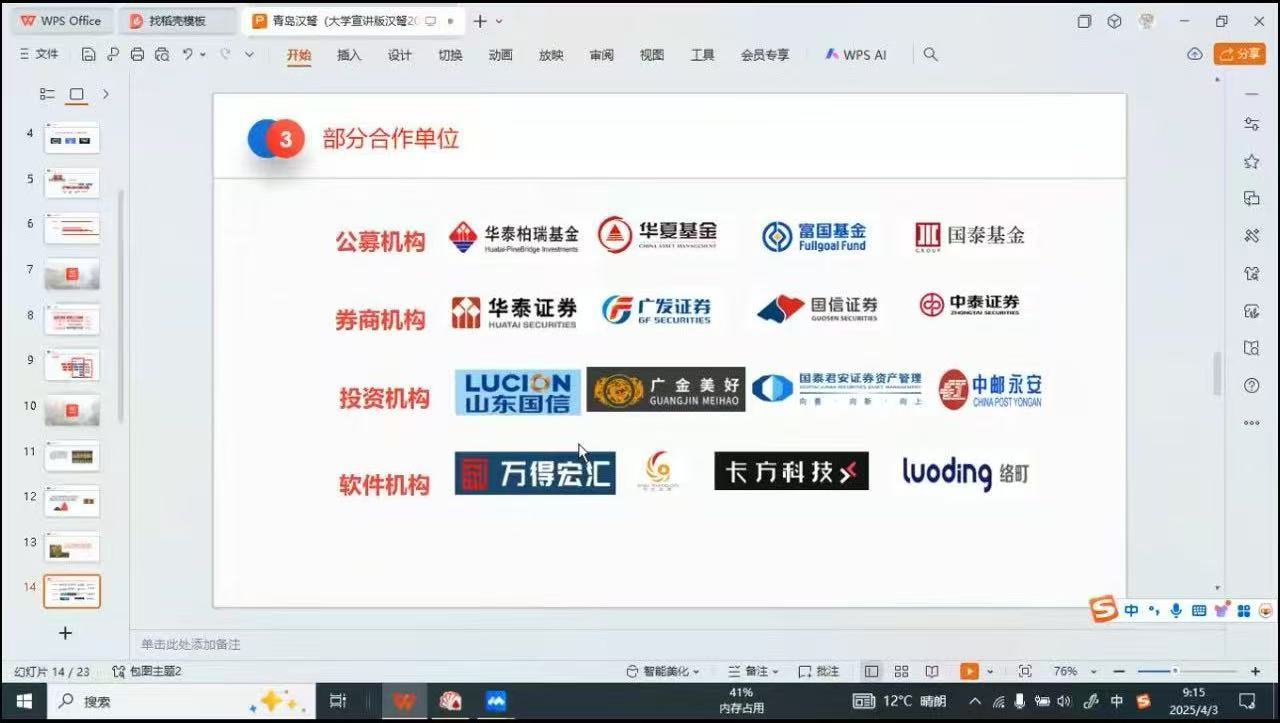The image size is (1280, 723).
Task: Open the help question-mark icon in right sidebar
Action: pyautogui.click(x=1251, y=385)
